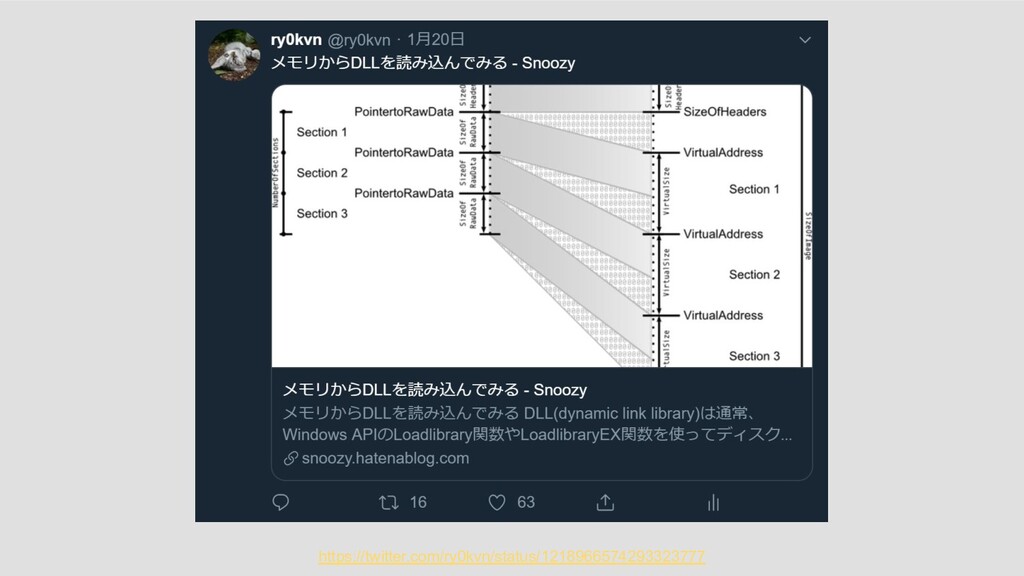Open the ry0kvn display name

coord(296,40)
